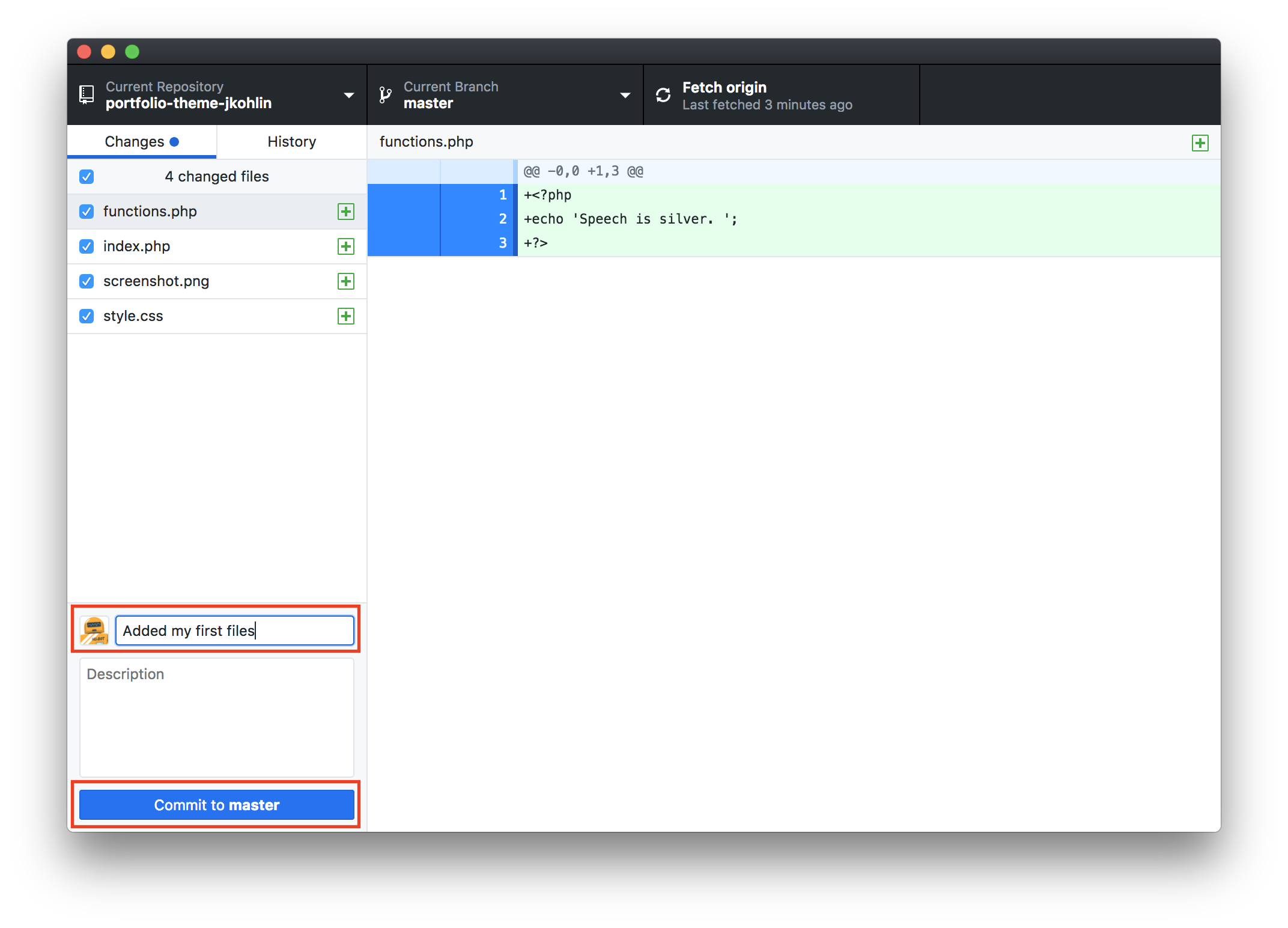
Task: Click diff line number 2
Action: point(503,219)
